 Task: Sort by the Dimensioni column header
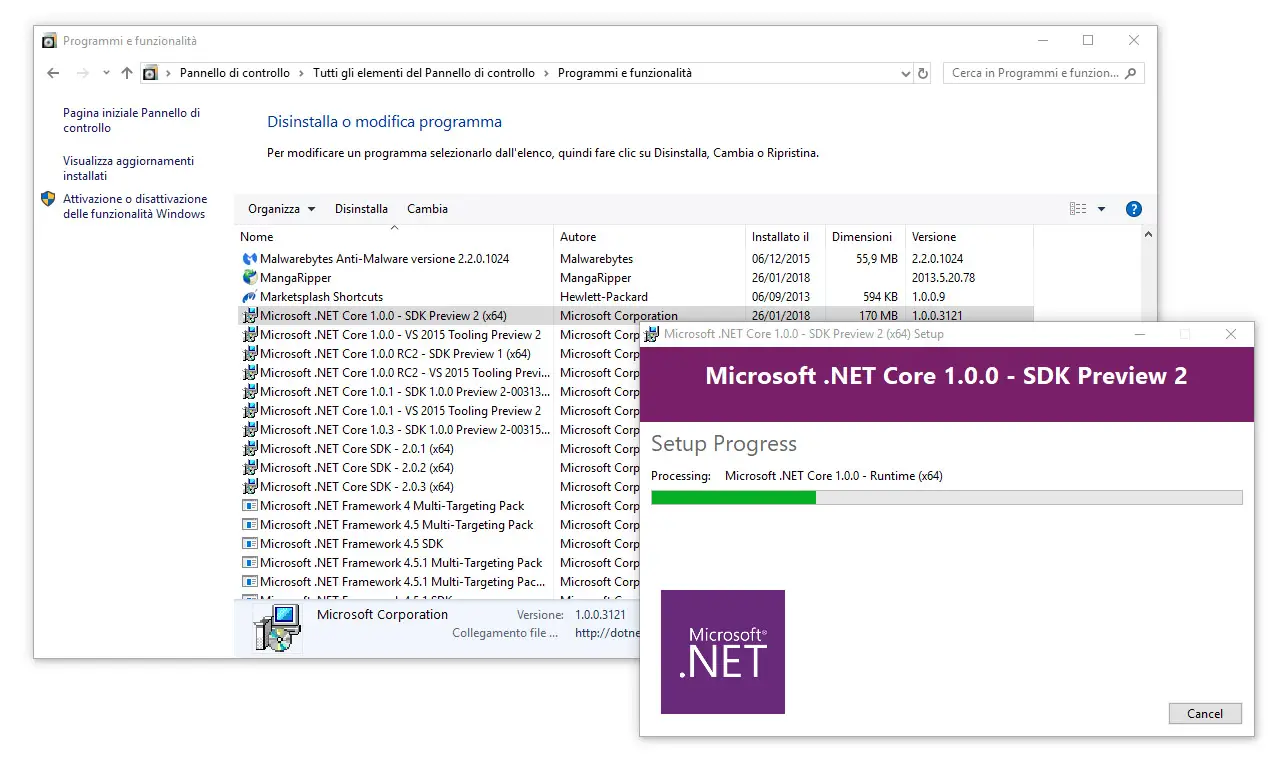tap(865, 237)
